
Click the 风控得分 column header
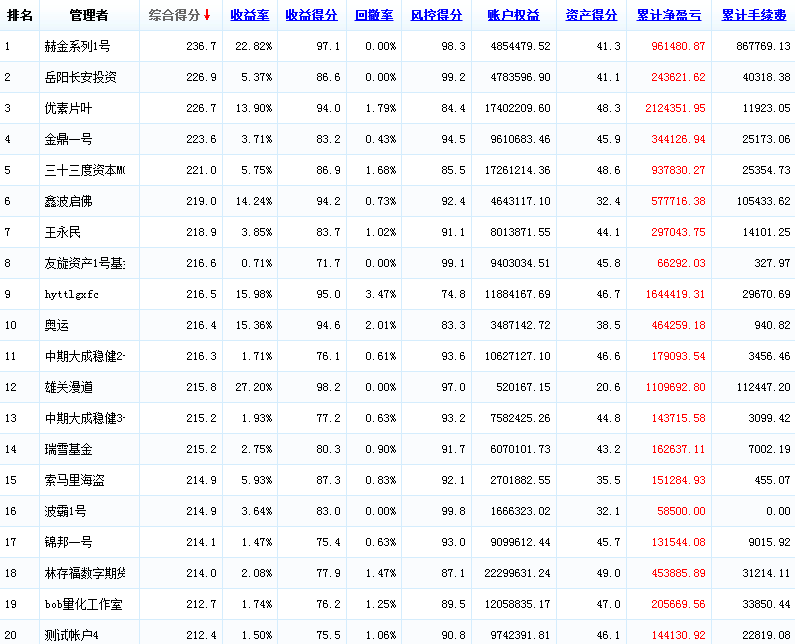(x=436, y=16)
